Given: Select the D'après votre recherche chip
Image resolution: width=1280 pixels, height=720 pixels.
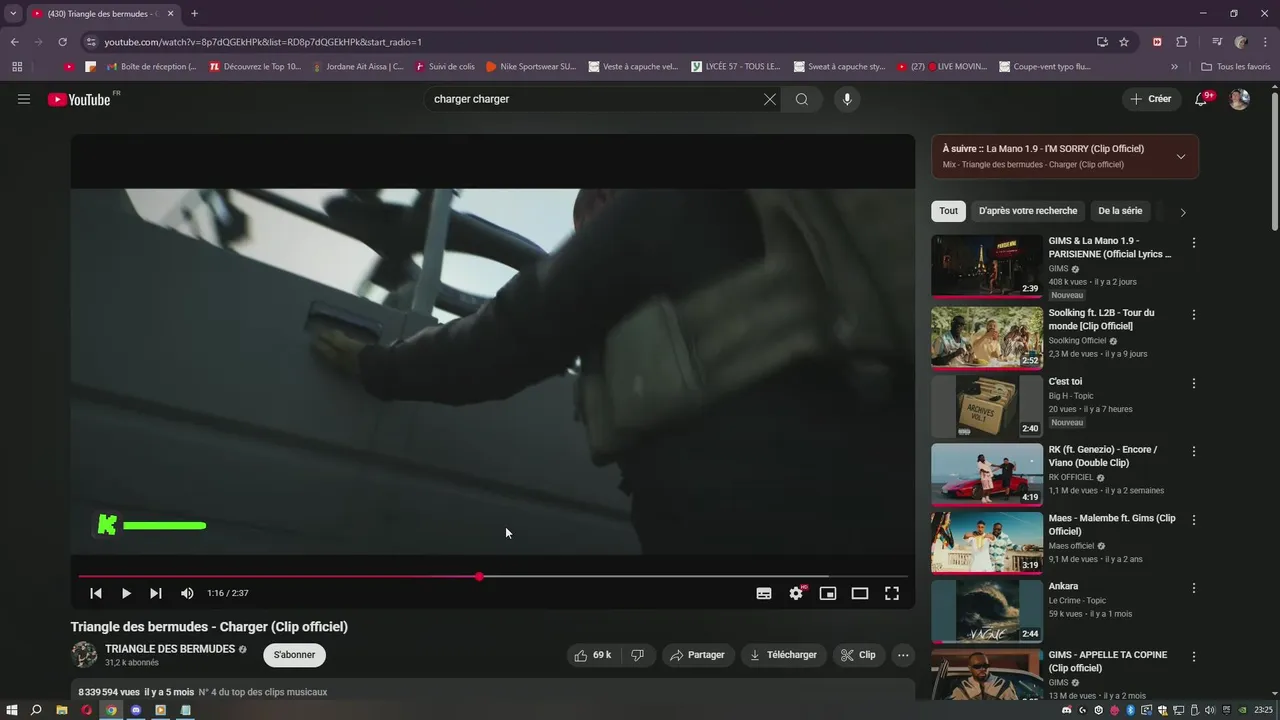Looking at the screenshot, I should point(1028,211).
